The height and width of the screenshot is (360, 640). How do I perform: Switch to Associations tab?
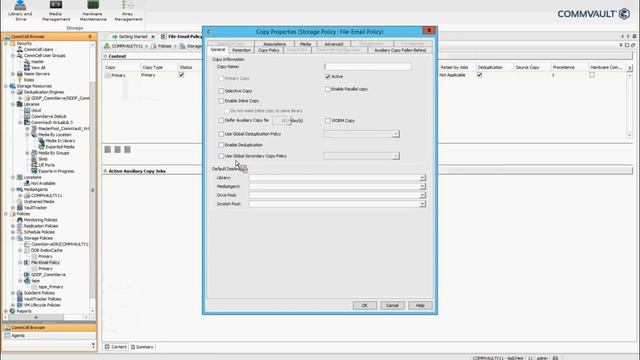tap(274, 44)
